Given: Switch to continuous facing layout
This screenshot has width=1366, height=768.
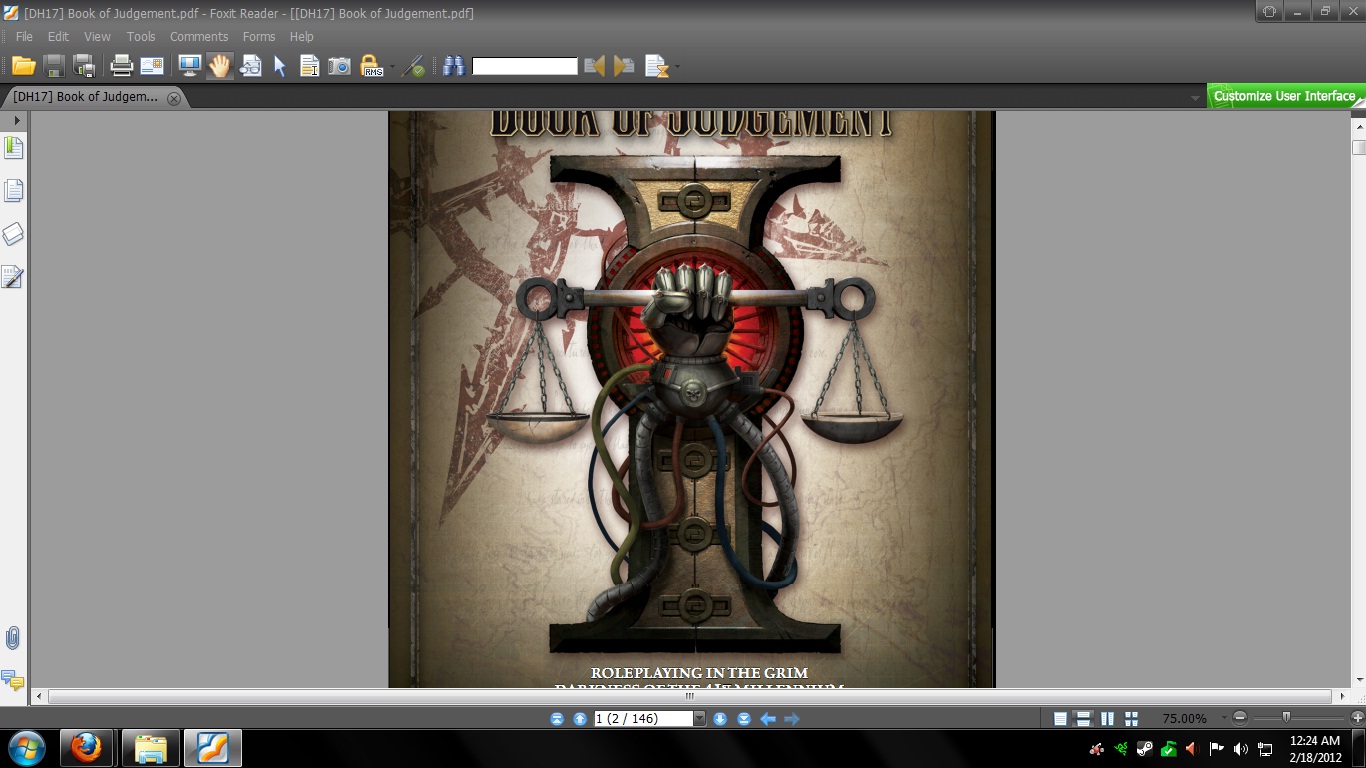Looking at the screenshot, I should 1131,718.
